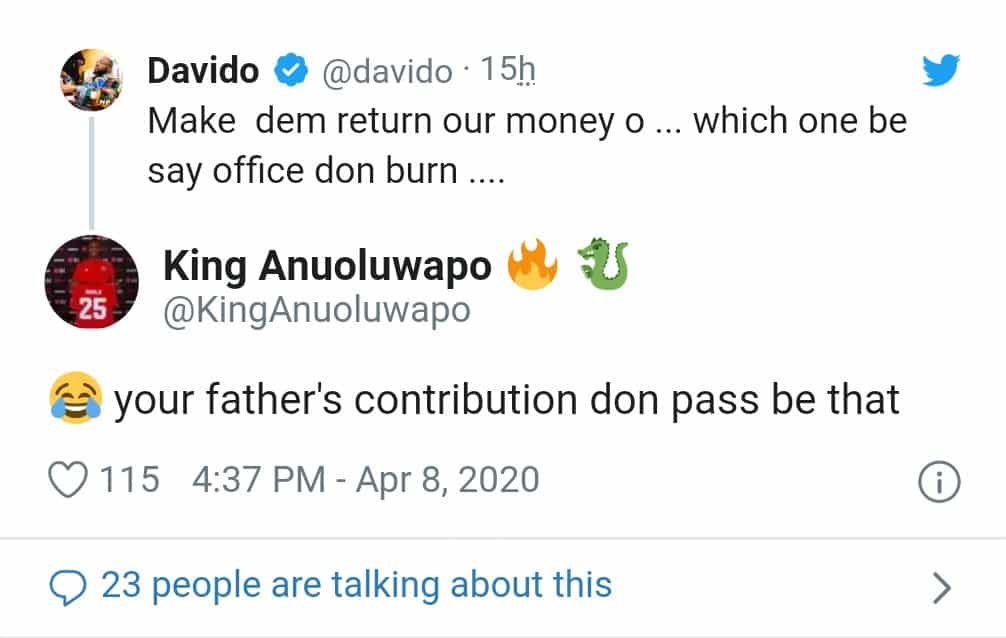The width and height of the screenshot is (1006, 638).
Task: Click the reply speech bubble icon
Action: coord(69,585)
